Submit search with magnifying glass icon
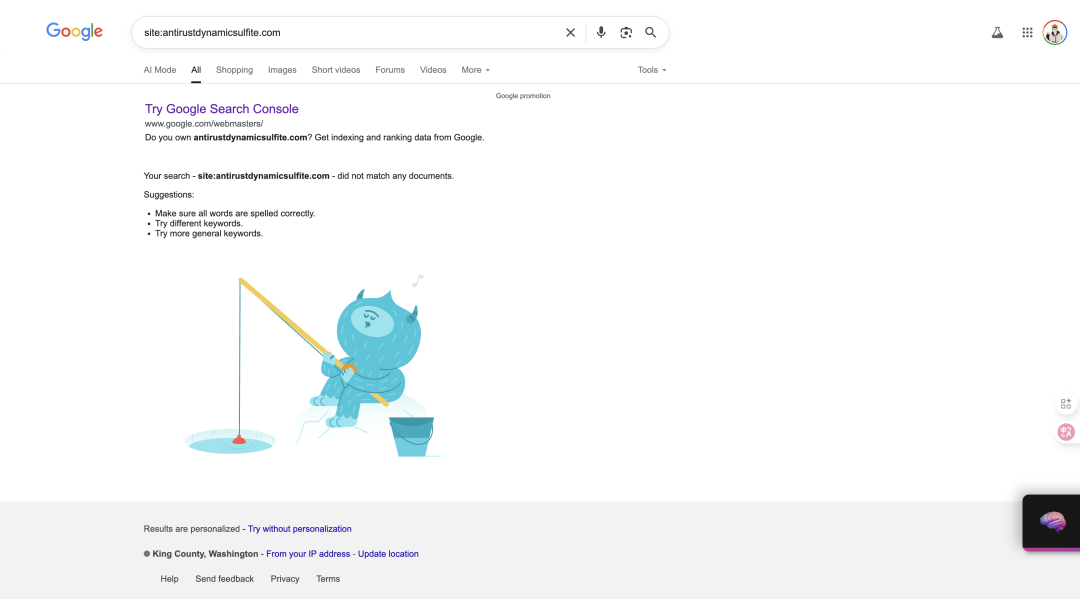 pos(650,32)
